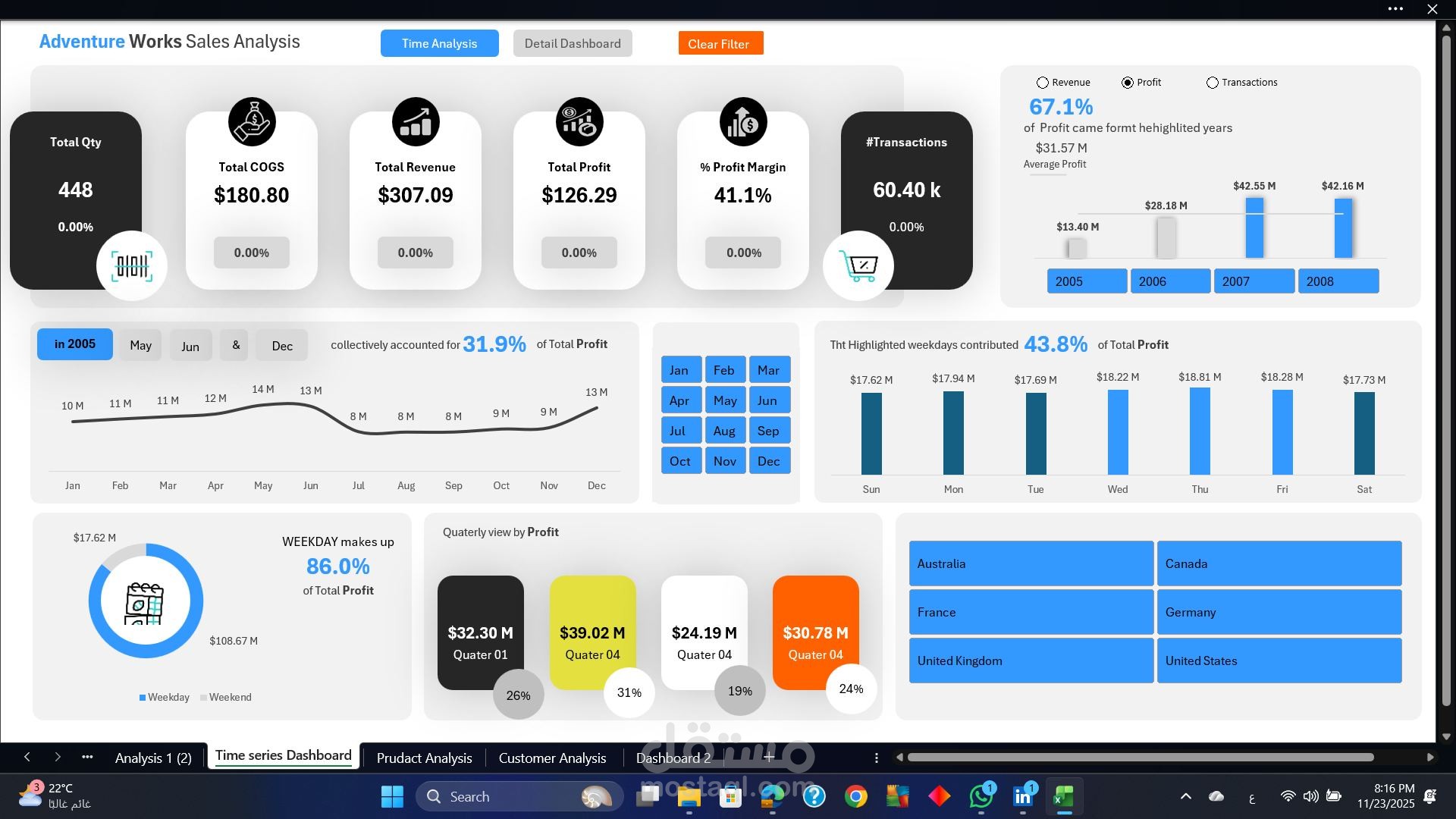Image resolution: width=1456 pixels, height=819 pixels.
Task: Toggle the Jan month slicer
Action: point(681,370)
